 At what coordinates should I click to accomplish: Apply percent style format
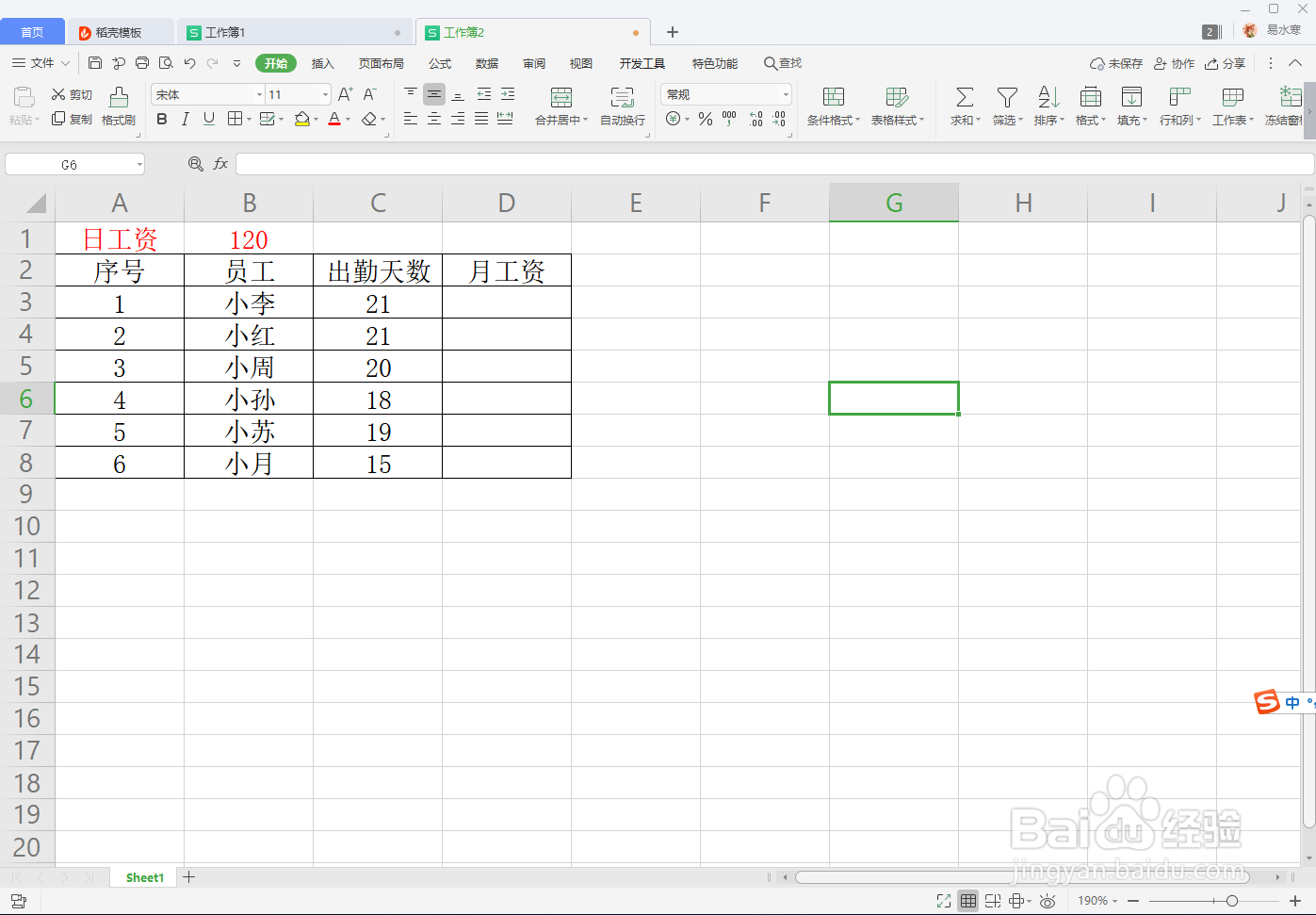[x=706, y=119]
